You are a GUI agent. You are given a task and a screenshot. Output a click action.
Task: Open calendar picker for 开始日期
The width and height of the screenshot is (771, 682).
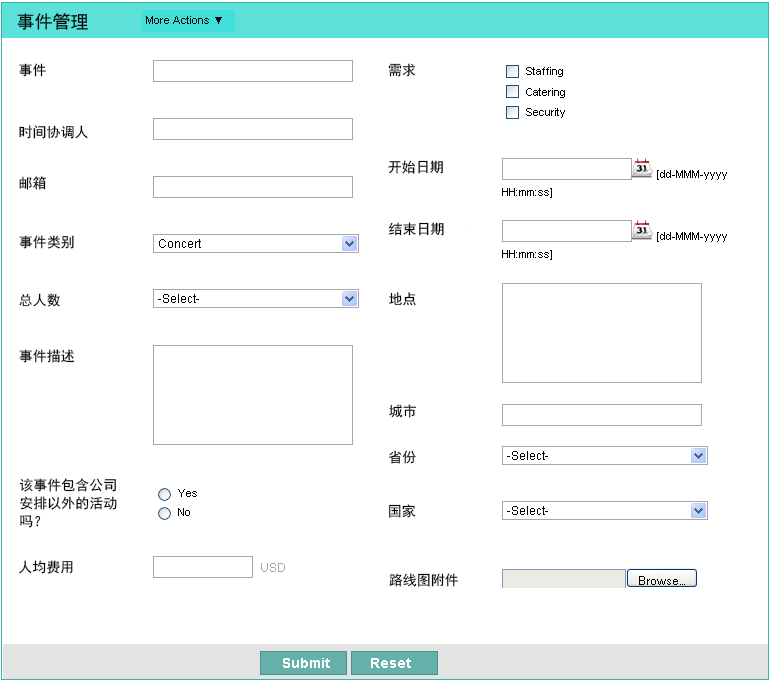click(641, 168)
